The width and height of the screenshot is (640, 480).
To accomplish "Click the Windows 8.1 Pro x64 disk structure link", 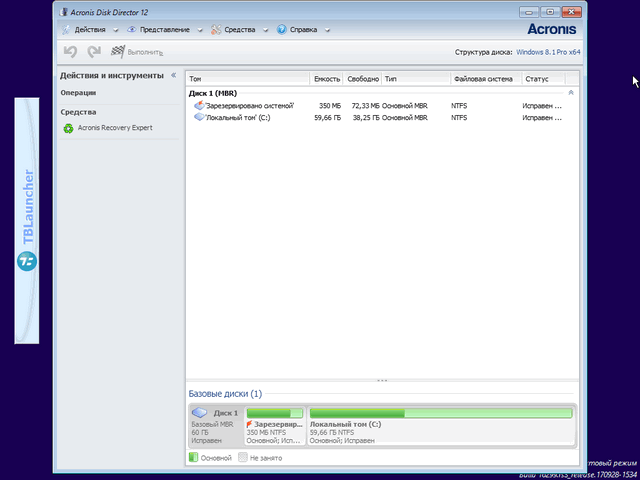I will [546, 52].
